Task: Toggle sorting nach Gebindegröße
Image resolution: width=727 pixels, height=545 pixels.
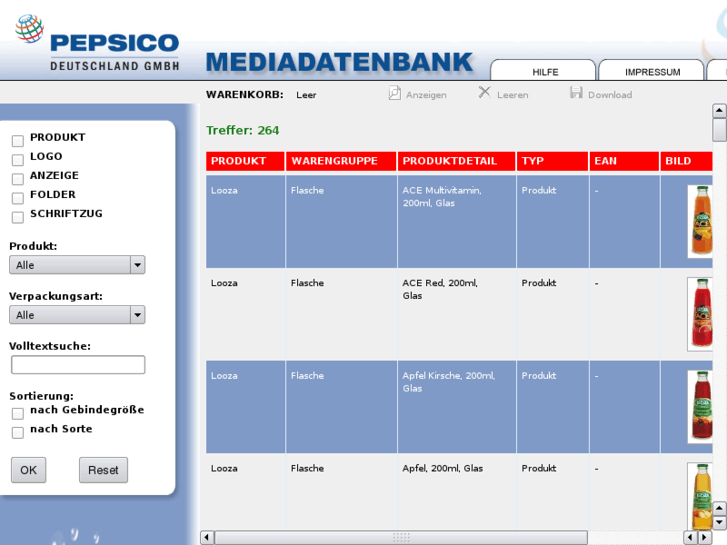Action: [x=18, y=413]
